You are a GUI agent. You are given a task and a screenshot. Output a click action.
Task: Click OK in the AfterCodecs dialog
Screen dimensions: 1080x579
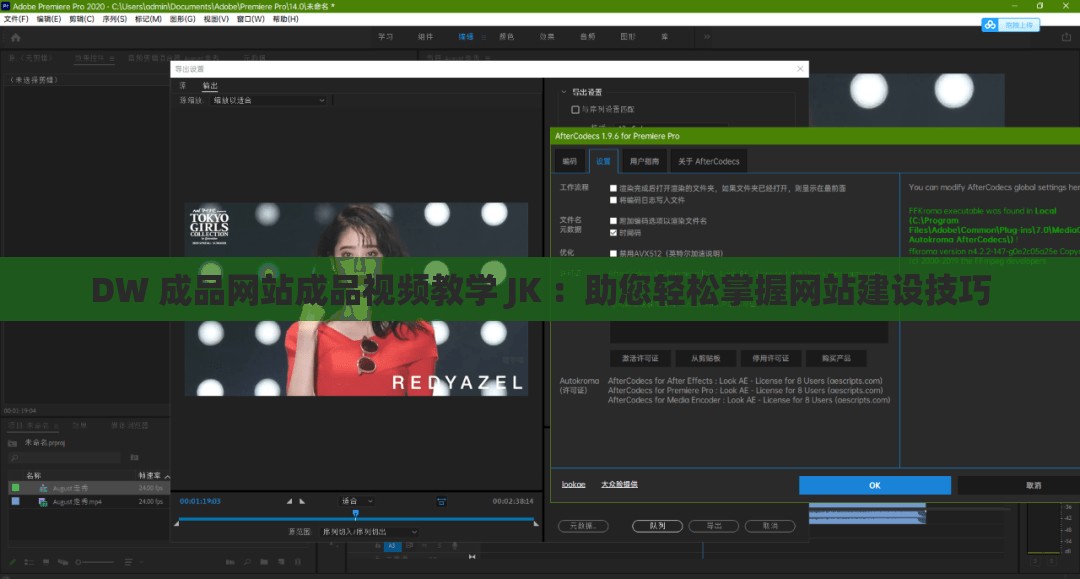[873, 485]
